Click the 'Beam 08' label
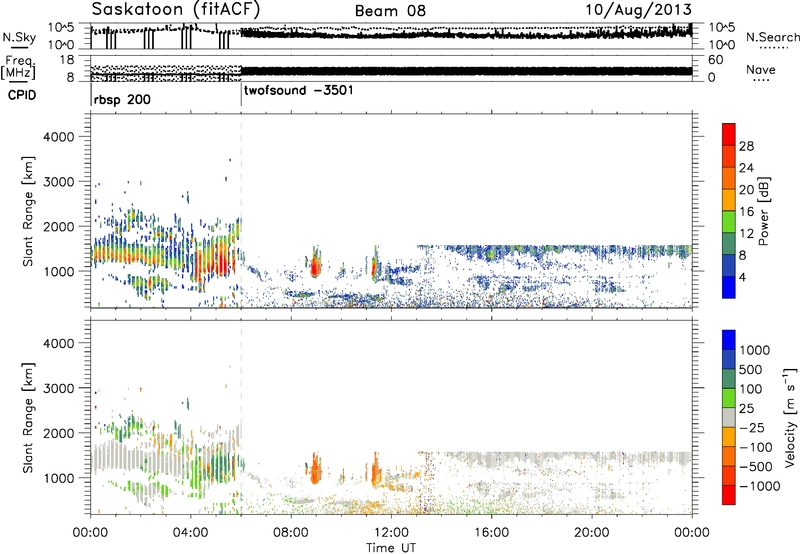This screenshot has height=554, width=800. click(390, 11)
